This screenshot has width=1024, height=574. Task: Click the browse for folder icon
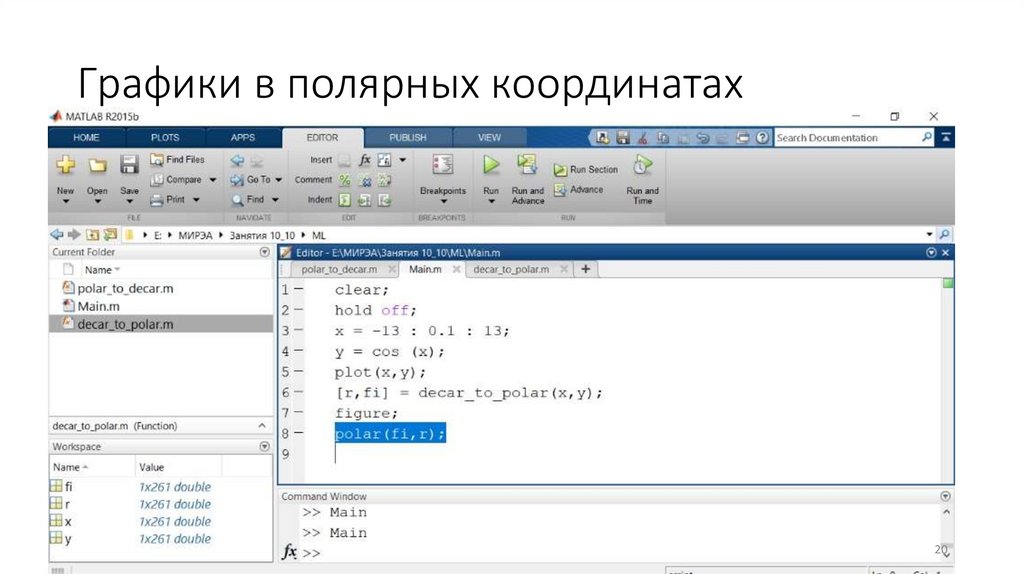(110, 234)
